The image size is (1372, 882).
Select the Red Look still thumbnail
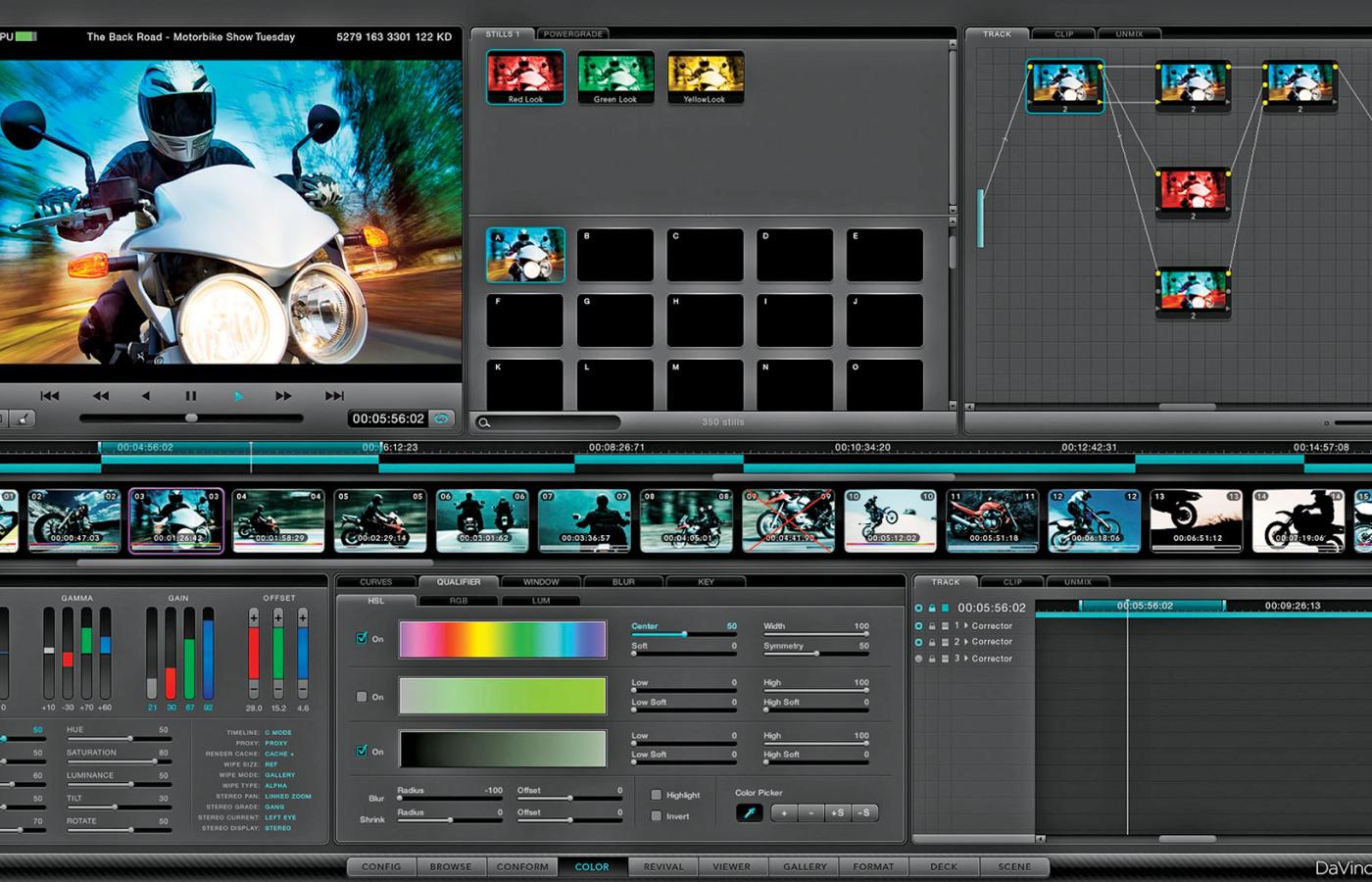tap(525, 76)
